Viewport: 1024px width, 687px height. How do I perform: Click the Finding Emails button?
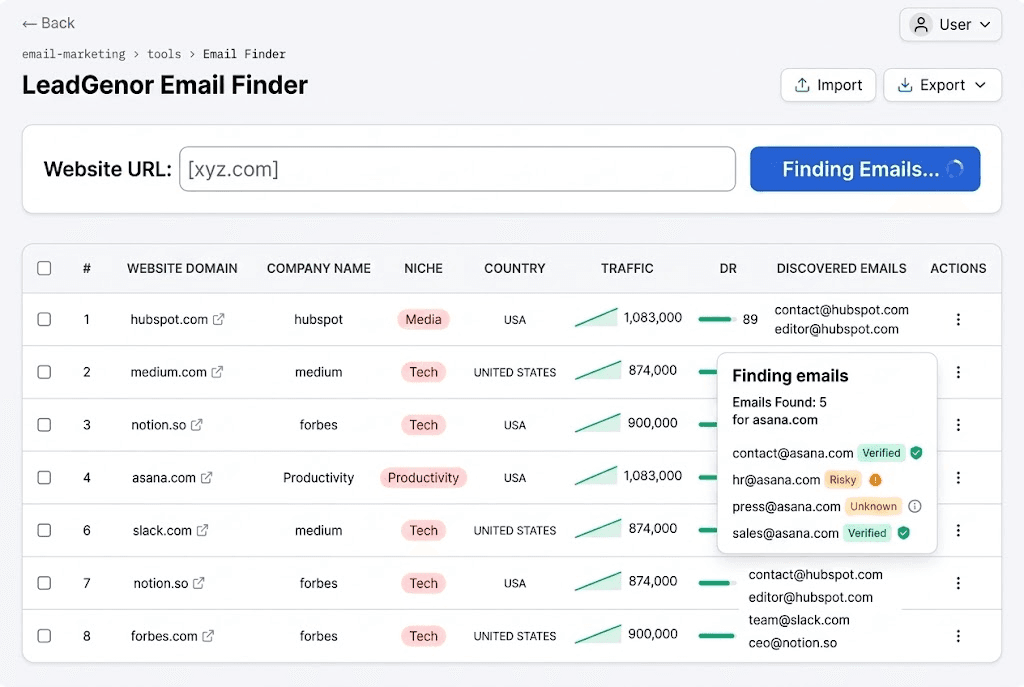click(x=865, y=169)
